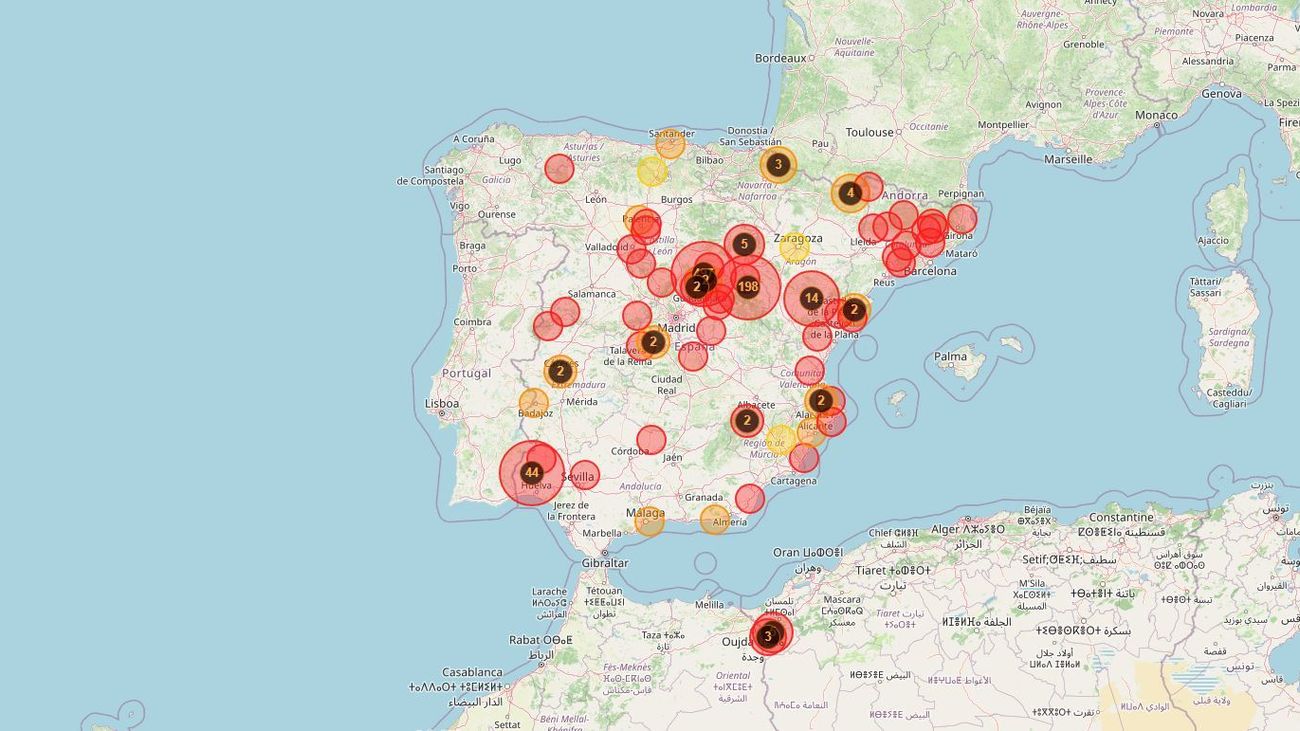The width and height of the screenshot is (1300, 731).
Task: Click the orange 3 cluster near Pamplona
Action: coord(778,164)
